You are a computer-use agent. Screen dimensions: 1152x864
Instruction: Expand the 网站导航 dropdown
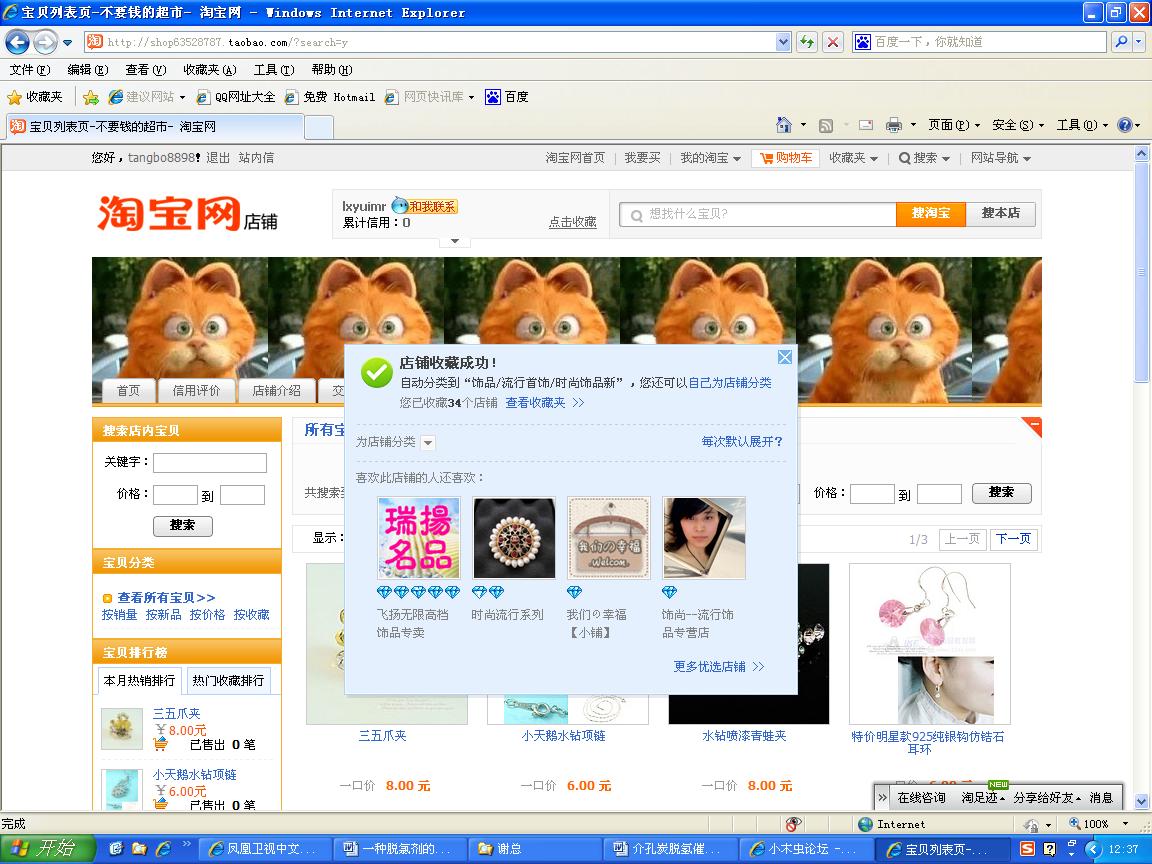pos(1001,158)
